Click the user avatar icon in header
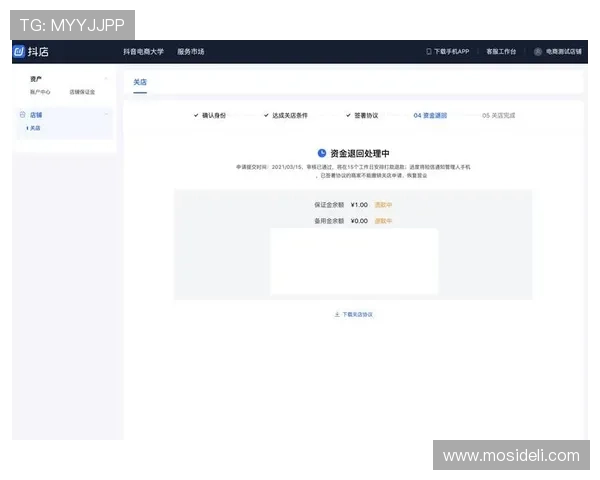Screen dimensions: 600x480 coord(538,52)
